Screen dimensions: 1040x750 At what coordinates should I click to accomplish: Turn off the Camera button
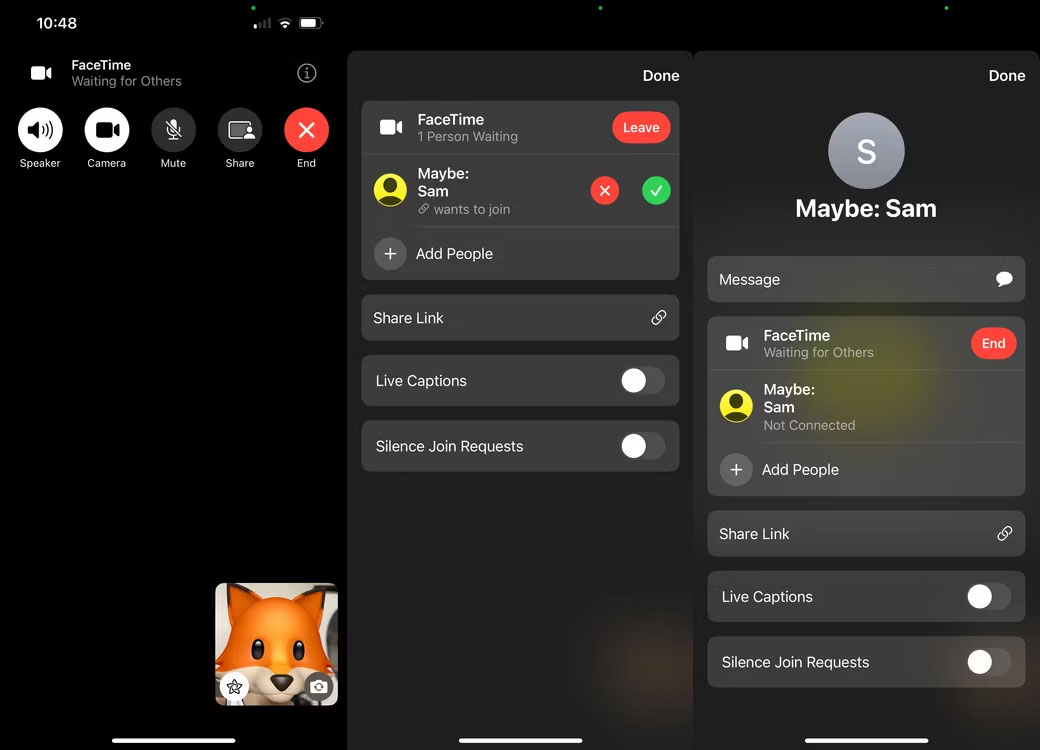(107, 130)
